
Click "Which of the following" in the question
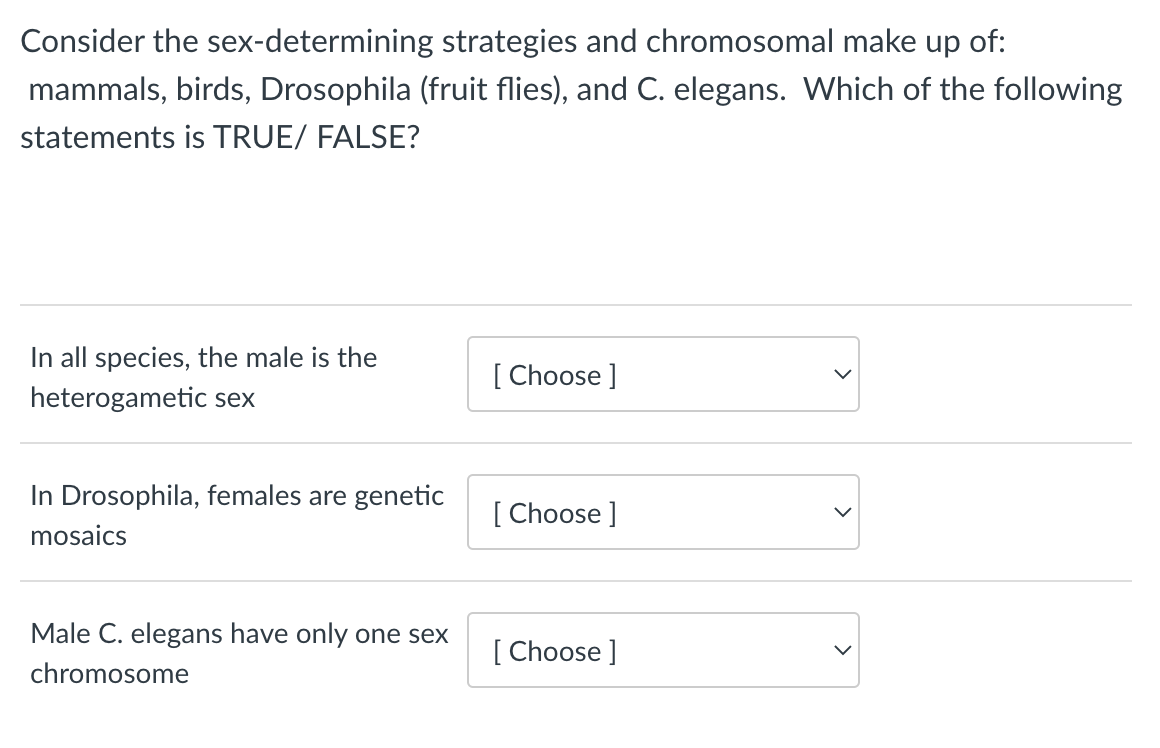pyautogui.click(x=963, y=89)
